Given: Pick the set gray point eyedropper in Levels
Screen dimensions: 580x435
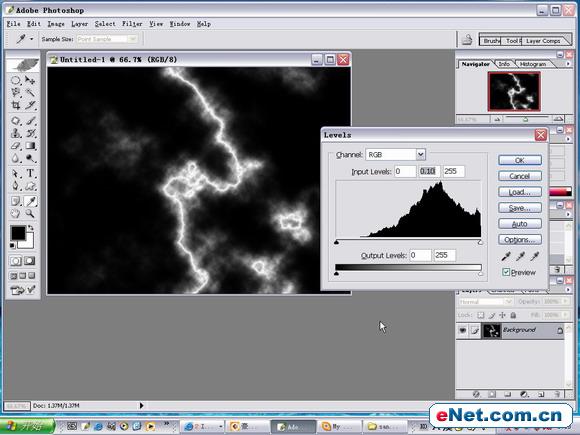Looking at the screenshot, I should coord(520,256).
